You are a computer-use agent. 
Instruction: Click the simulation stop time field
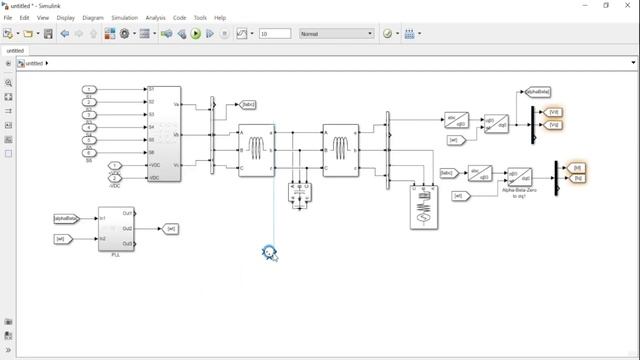click(x=275, y=34)
